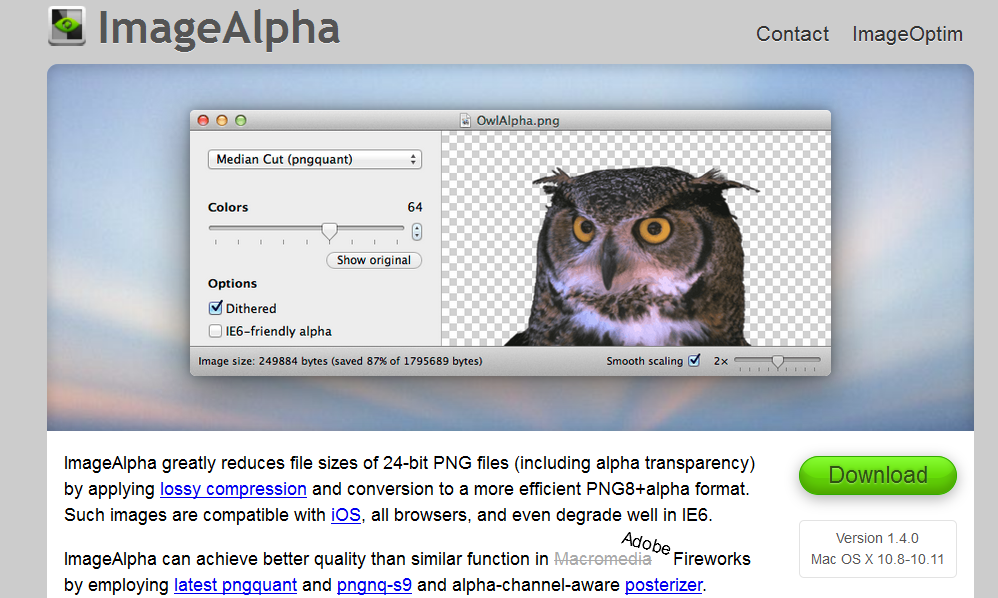Click the yellow minimize window button
Screen dimensions: 998x598
[x=221, y=120]
